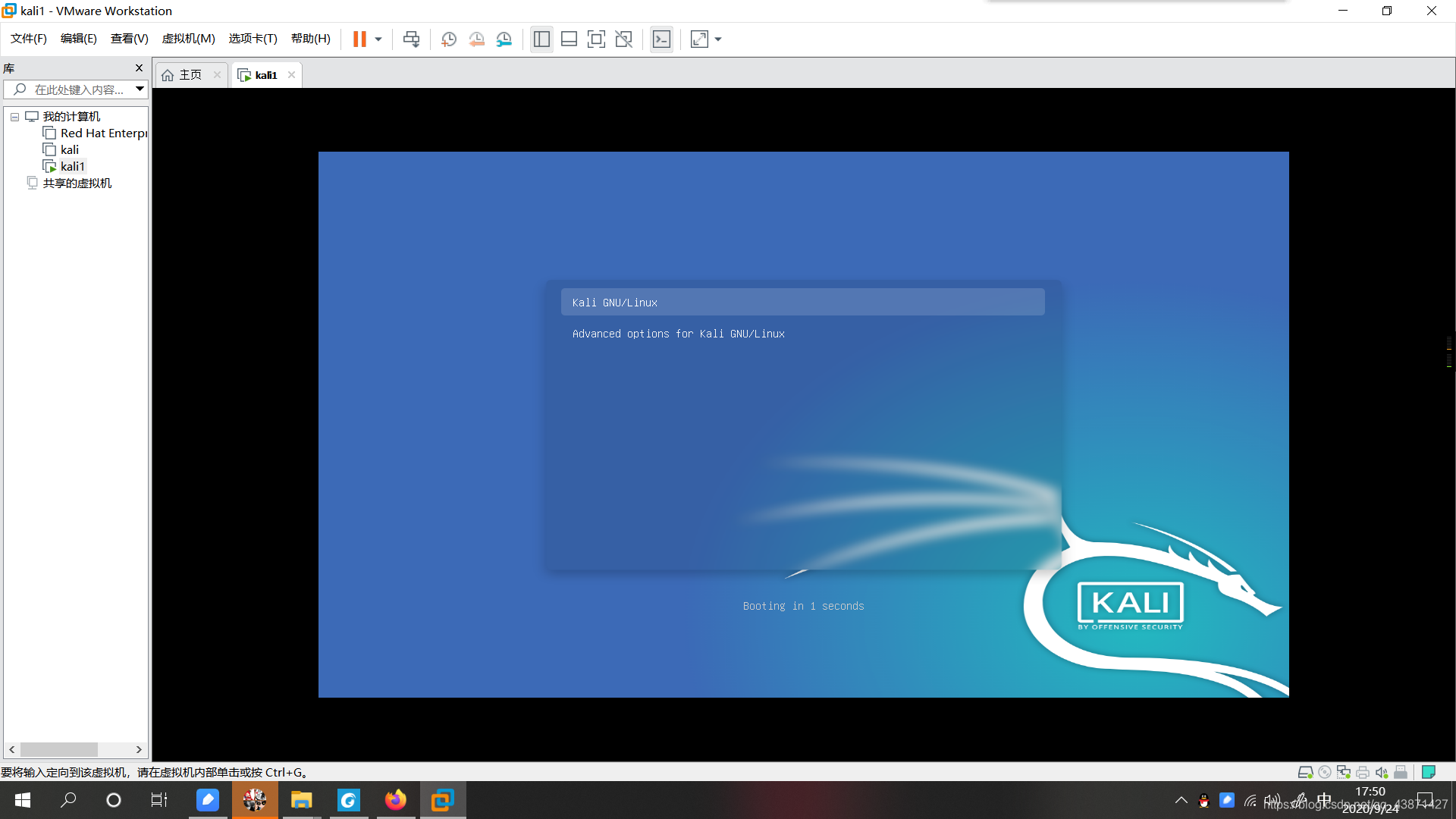The image size is (1456, 819).
Task: Select 共享的虚拟机 in the library tree
Action: point(77,184)
